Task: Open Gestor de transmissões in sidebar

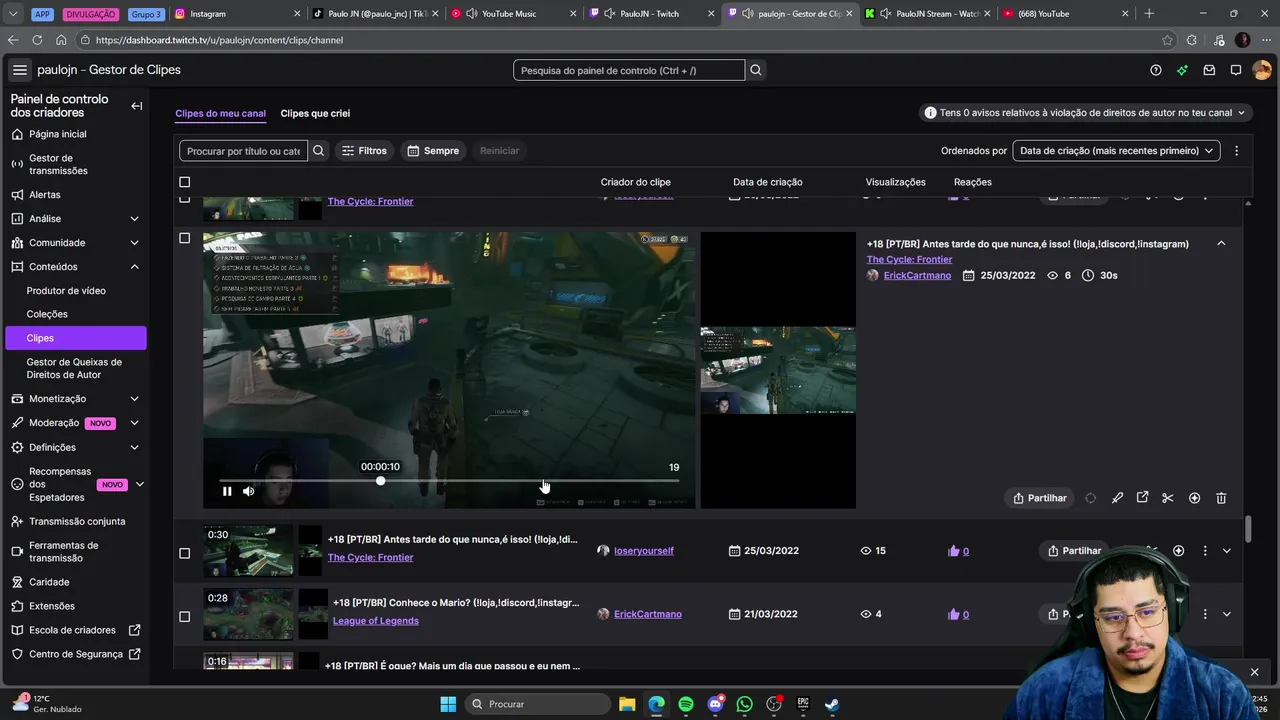Action: (x=58, y=164)
